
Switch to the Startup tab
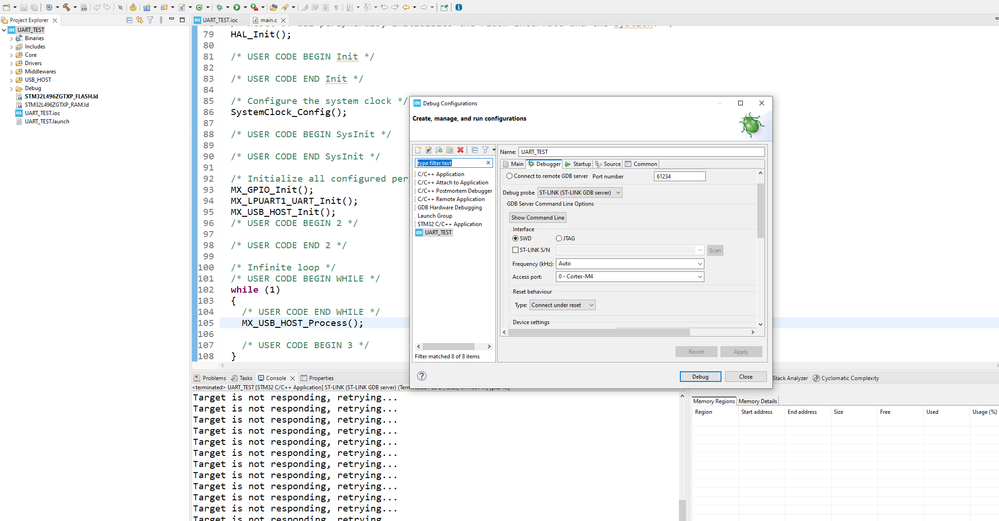578,164
